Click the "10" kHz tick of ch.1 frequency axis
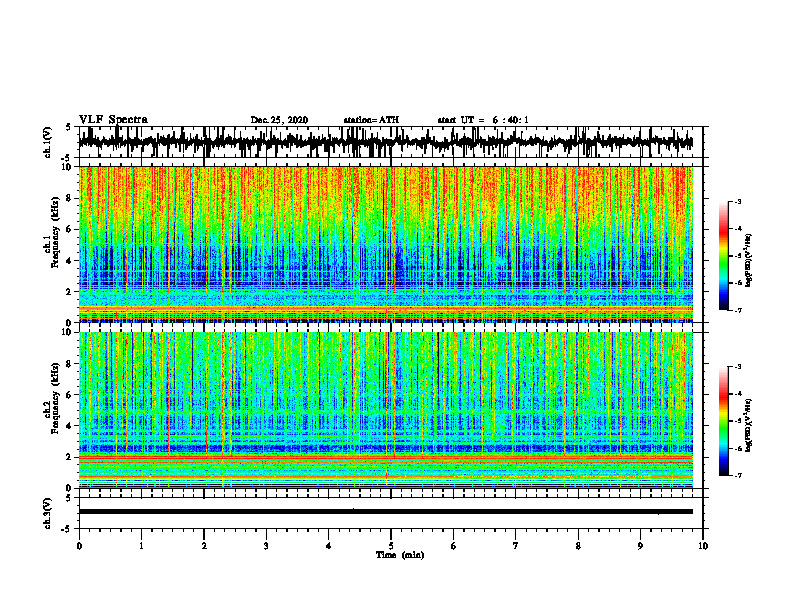Viewport: 792px width, 612px height. 69,167
